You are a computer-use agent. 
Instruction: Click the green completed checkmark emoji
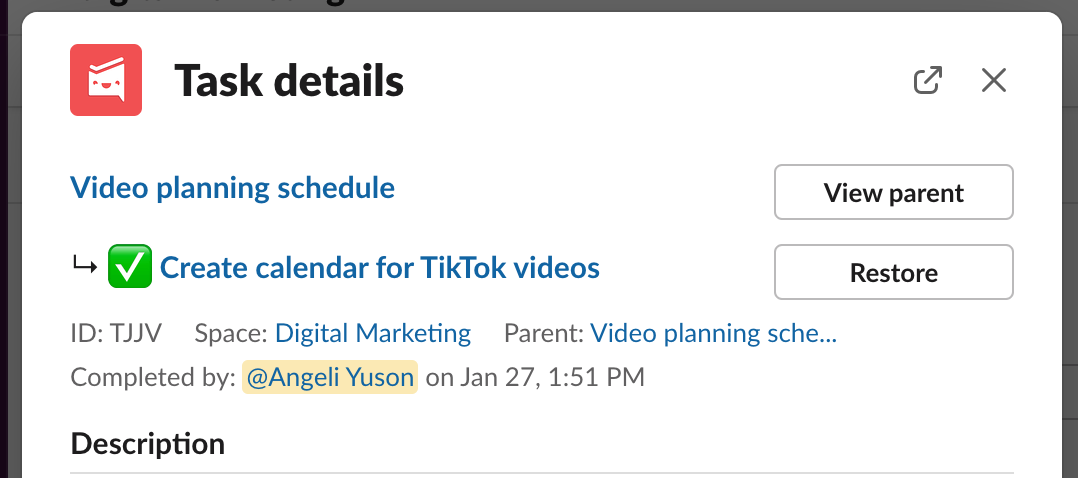click(x=130, y=266)
